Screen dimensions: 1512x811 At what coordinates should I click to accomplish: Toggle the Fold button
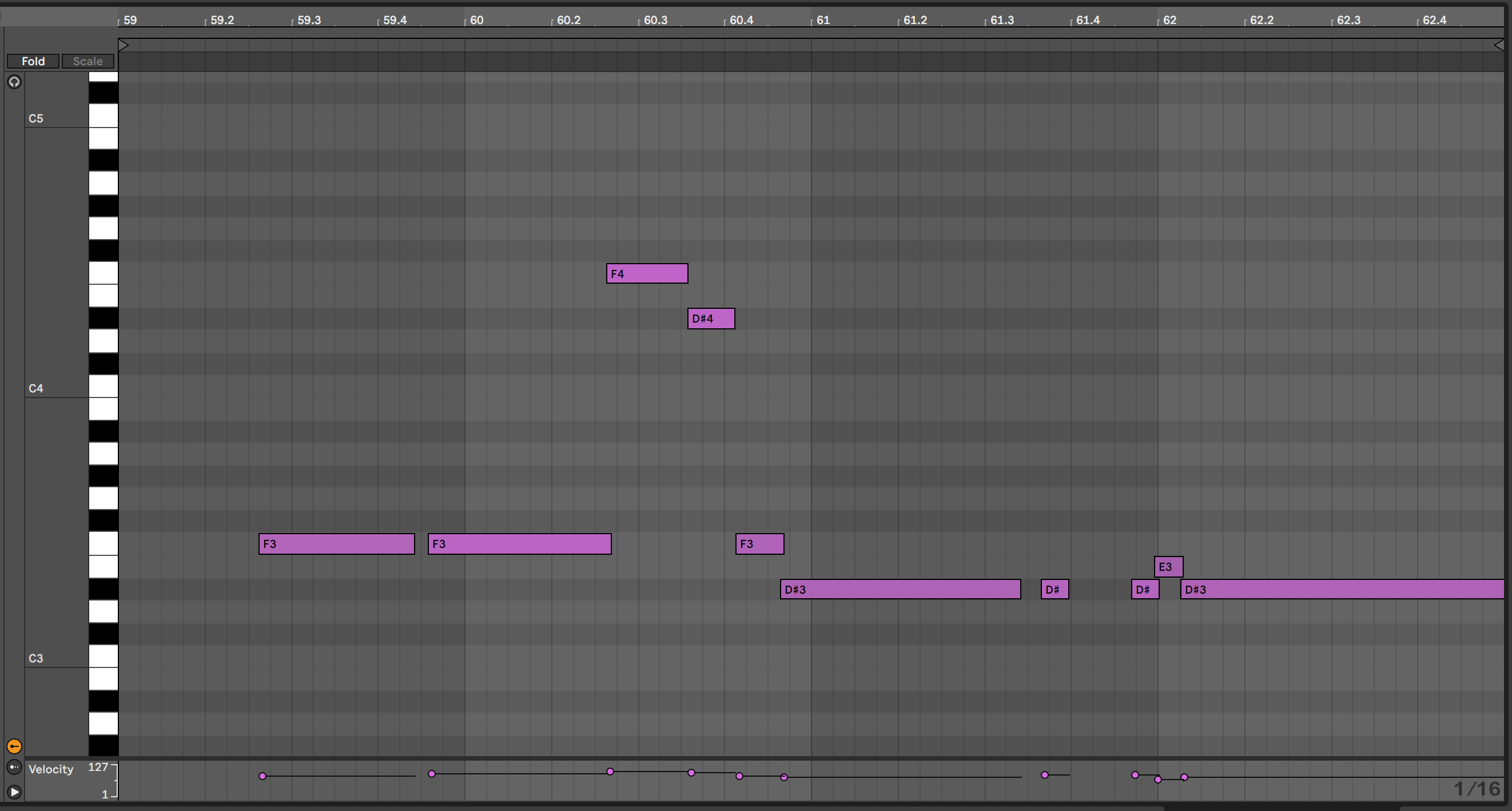click(33, 61)
